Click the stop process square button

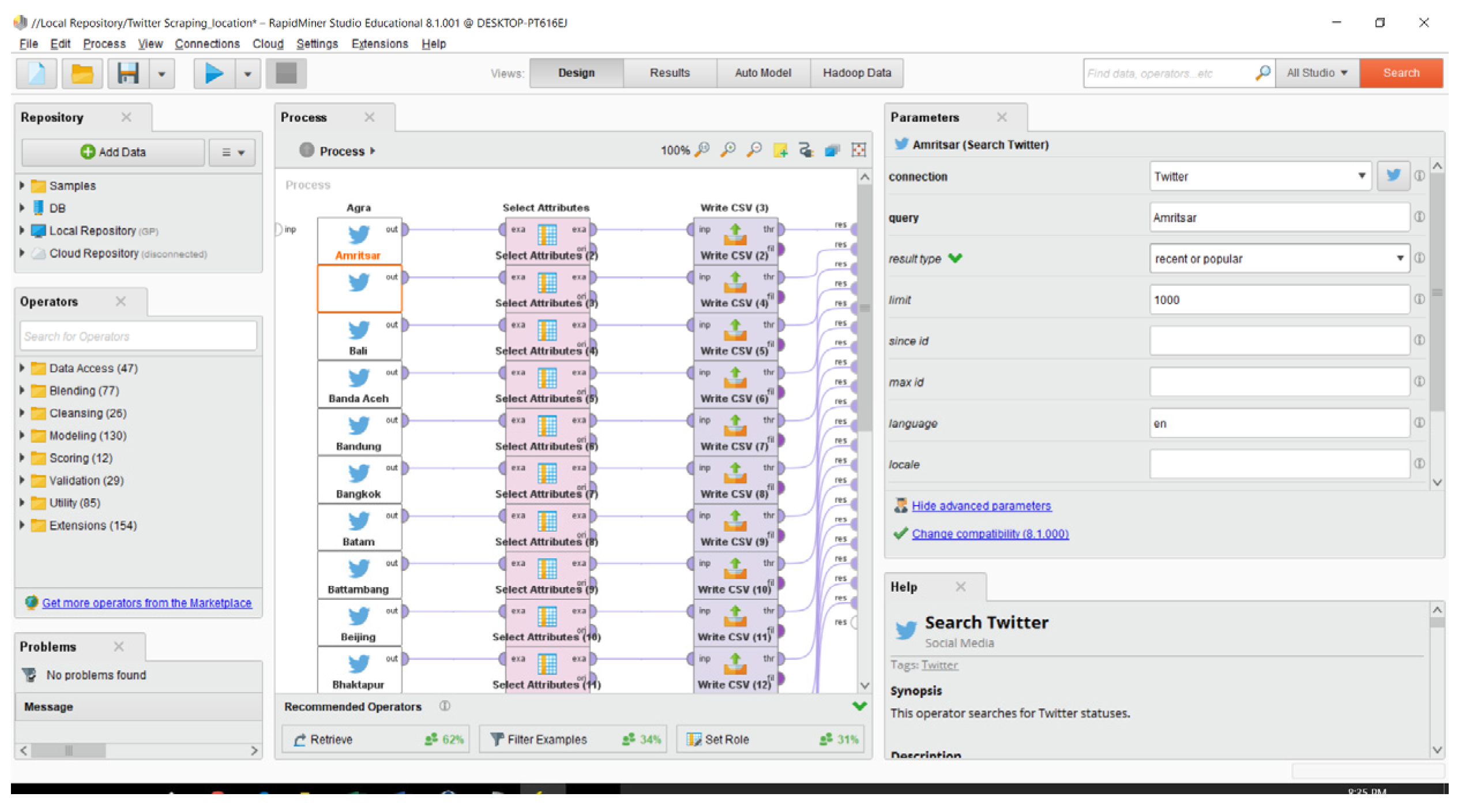(286, 73)
